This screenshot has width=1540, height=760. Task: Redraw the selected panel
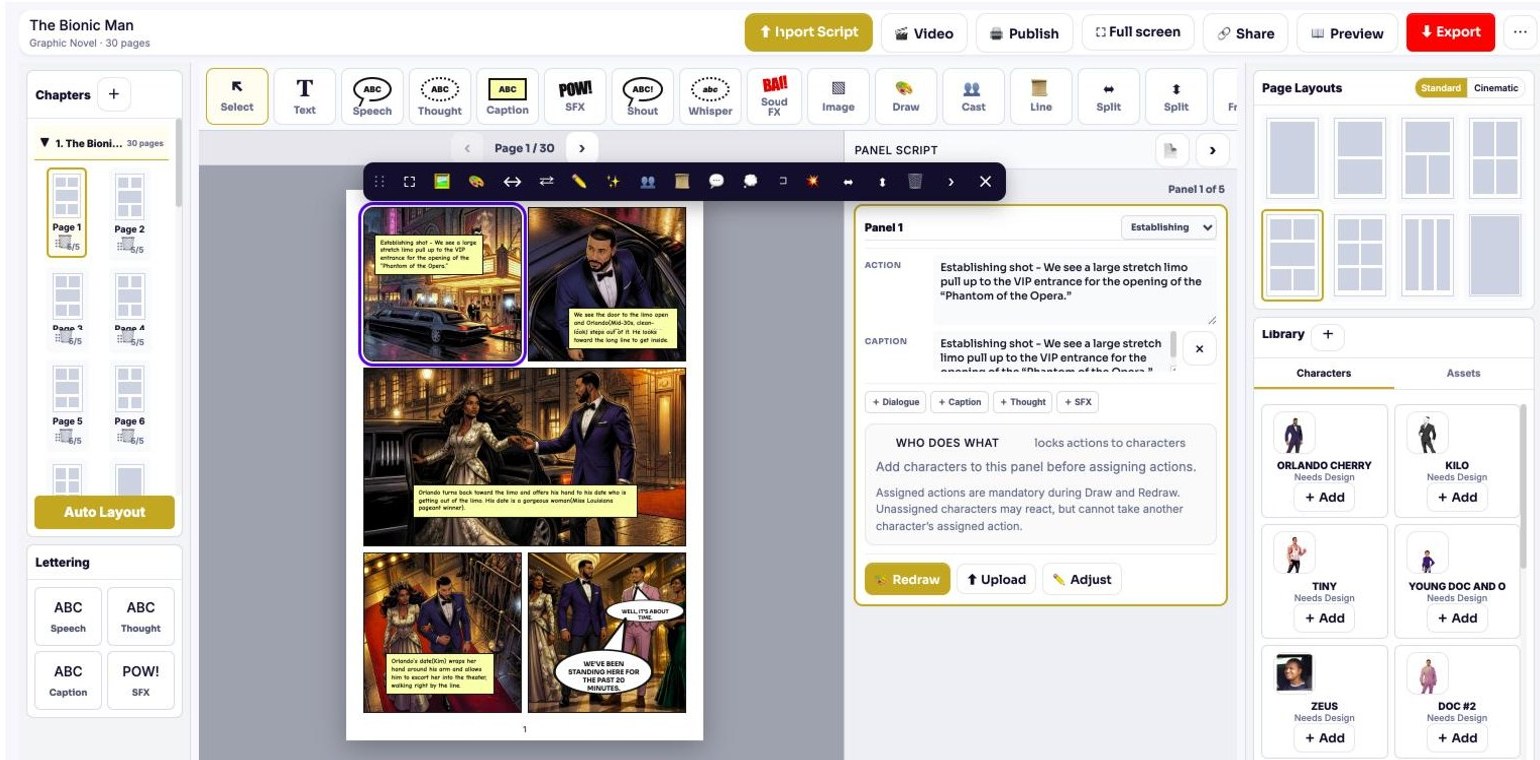point(908,579)
